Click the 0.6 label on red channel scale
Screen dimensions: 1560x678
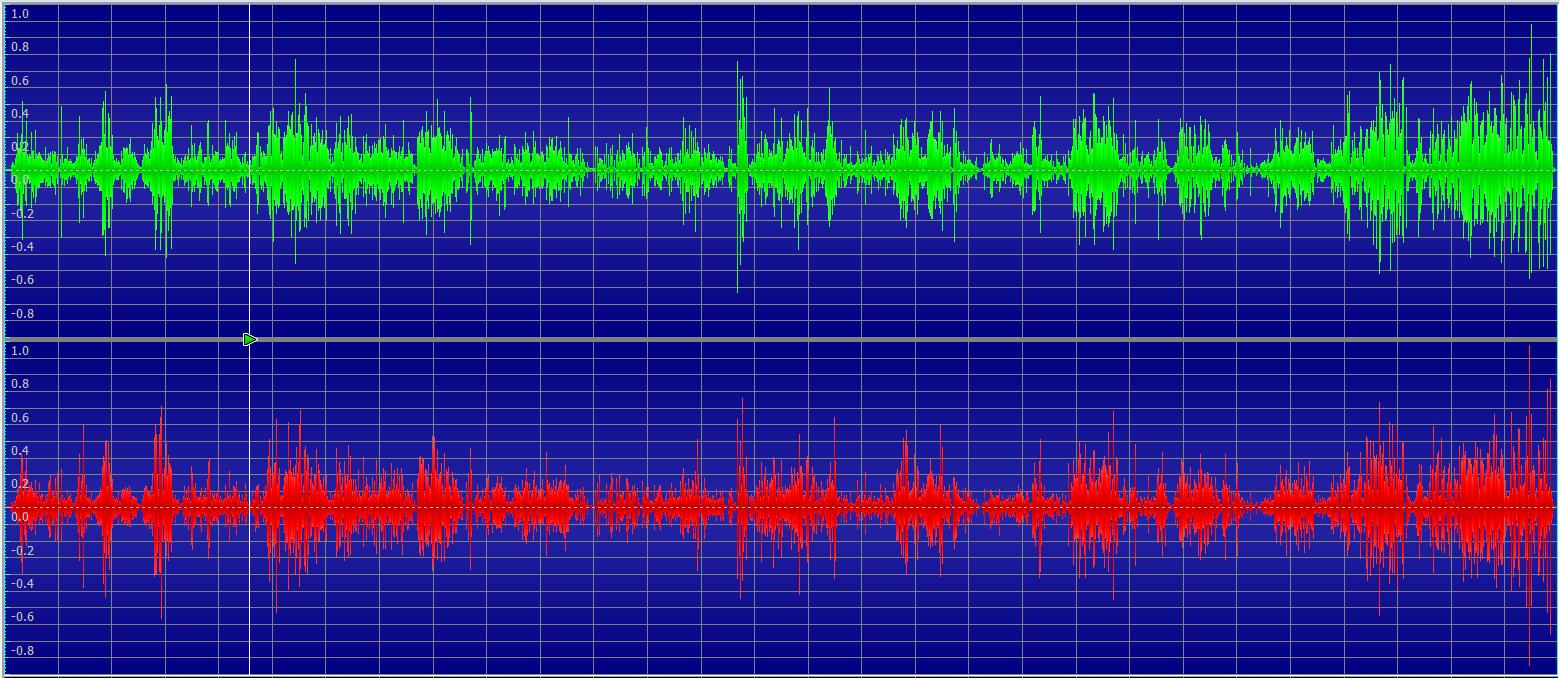(x=19, y=418)
